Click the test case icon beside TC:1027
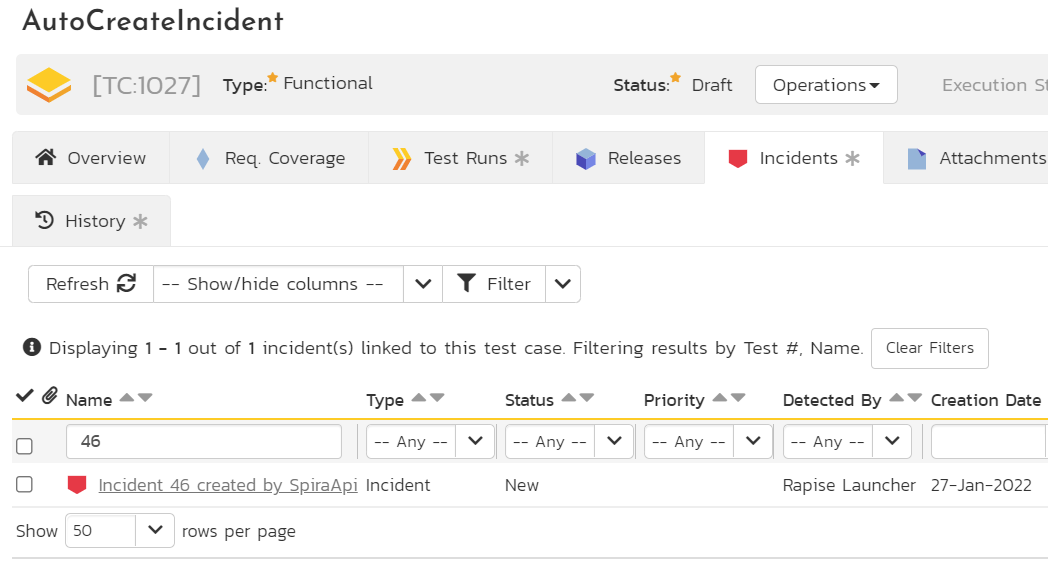1048x570 pixels. pos(49,85)
